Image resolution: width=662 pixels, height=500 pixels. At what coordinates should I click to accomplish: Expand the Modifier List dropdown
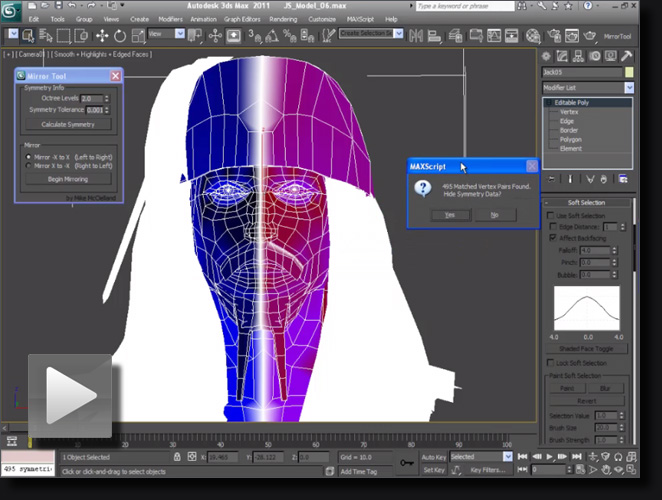pyautogui.click(x=588, y=87)
